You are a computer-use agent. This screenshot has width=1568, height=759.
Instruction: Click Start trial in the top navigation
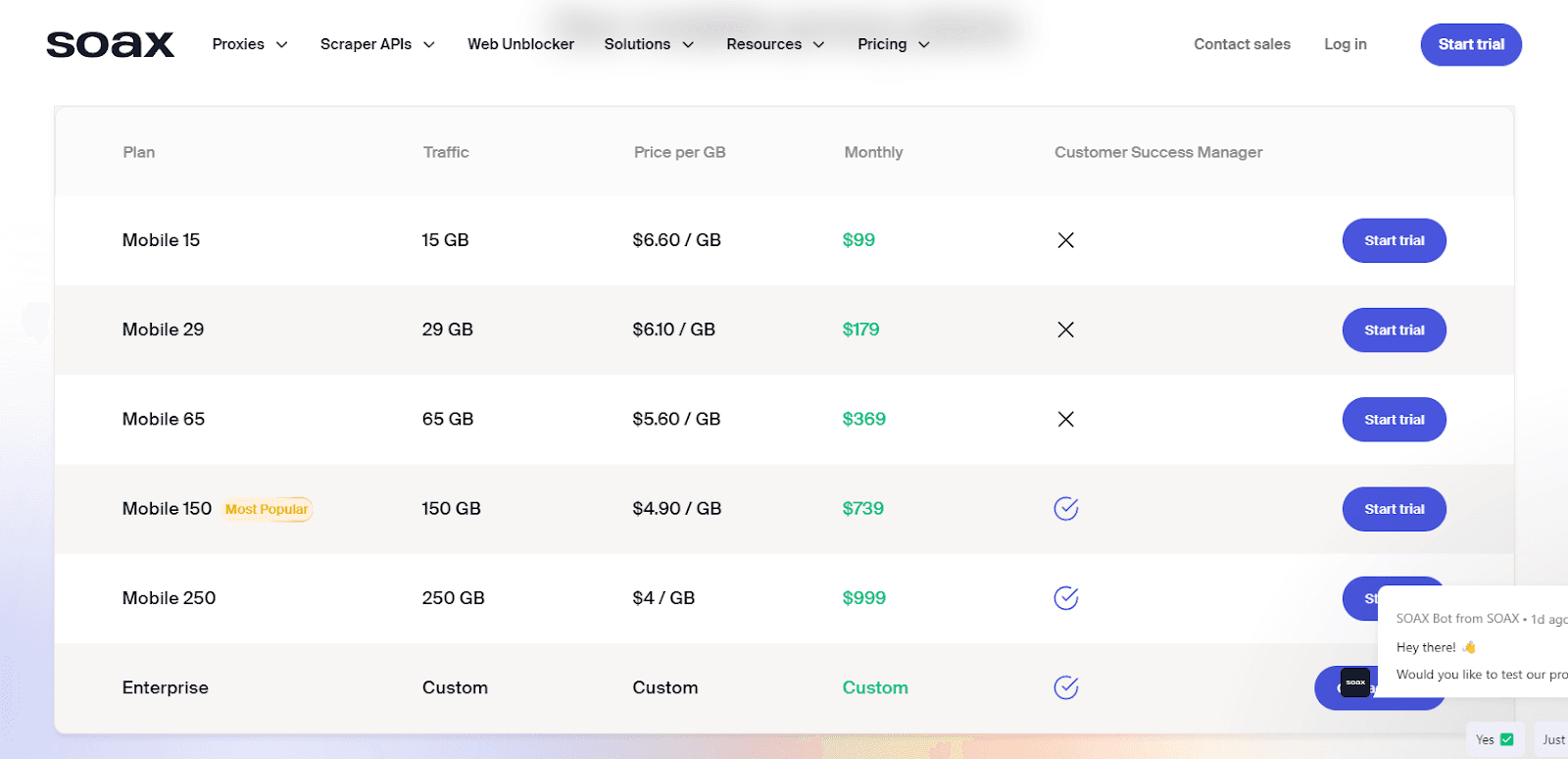[x=1471, y=44]
